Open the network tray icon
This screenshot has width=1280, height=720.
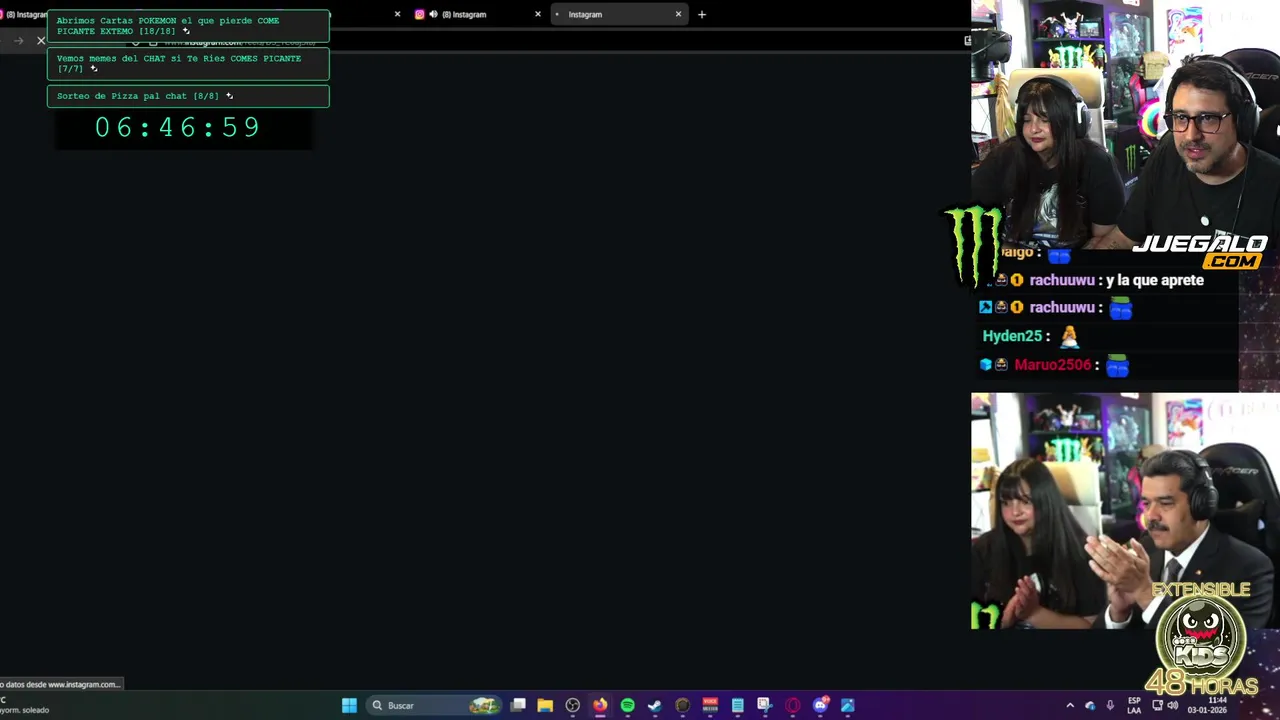(x=1157, y=705)
